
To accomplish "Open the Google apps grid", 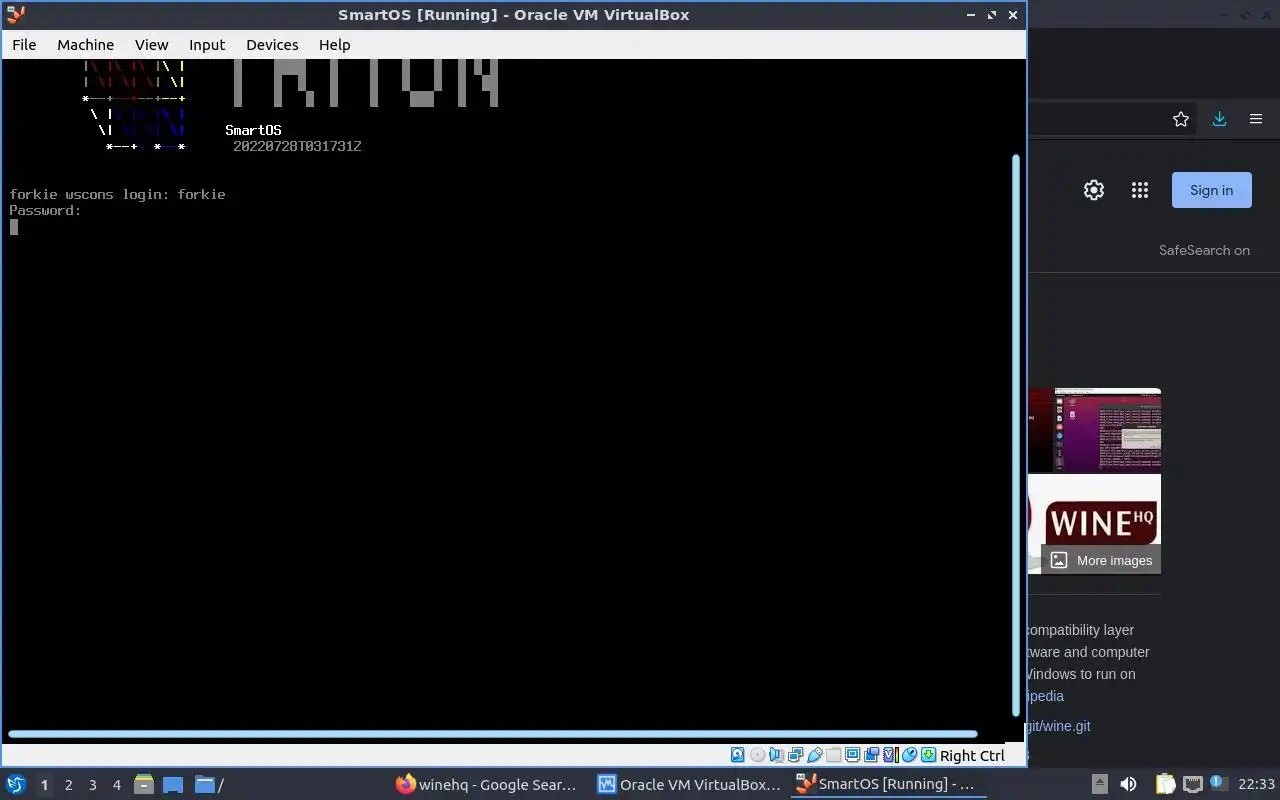I will 1140,190.
